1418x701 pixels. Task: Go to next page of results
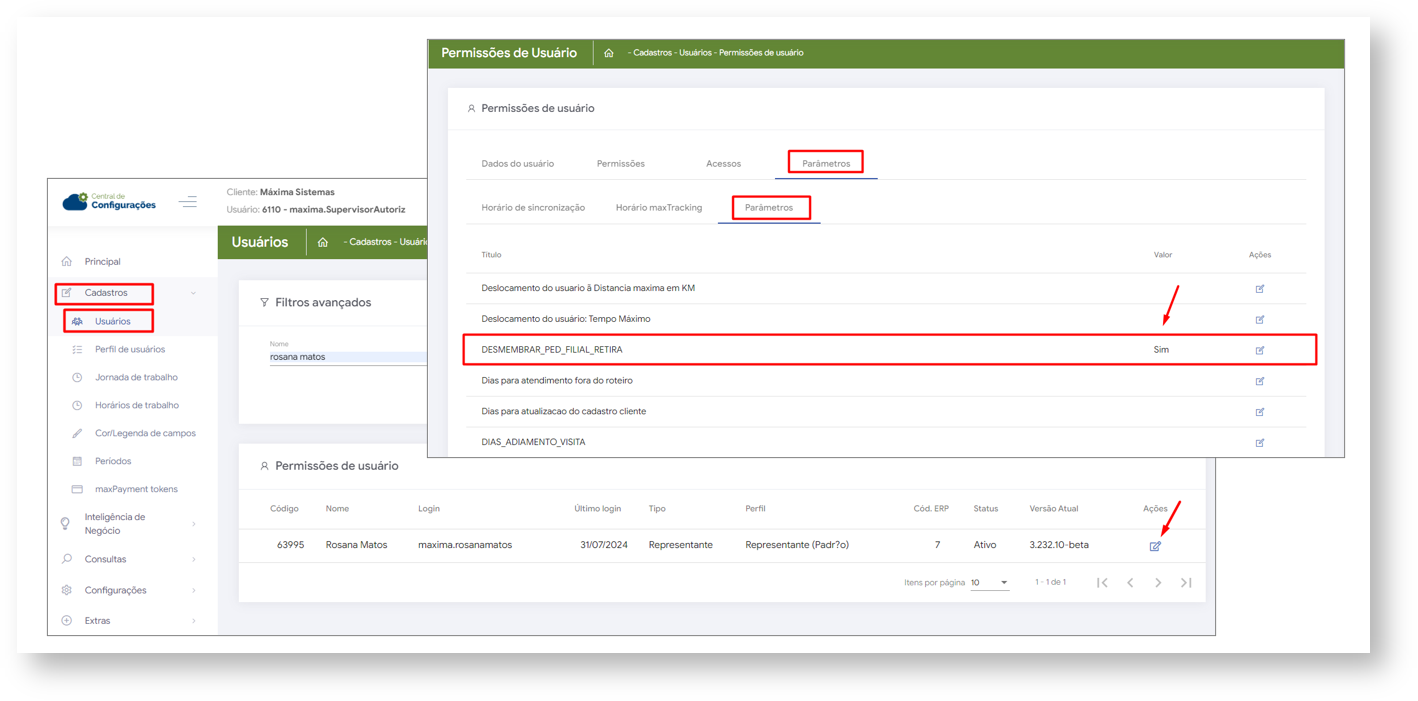(x=1158, y=583)
